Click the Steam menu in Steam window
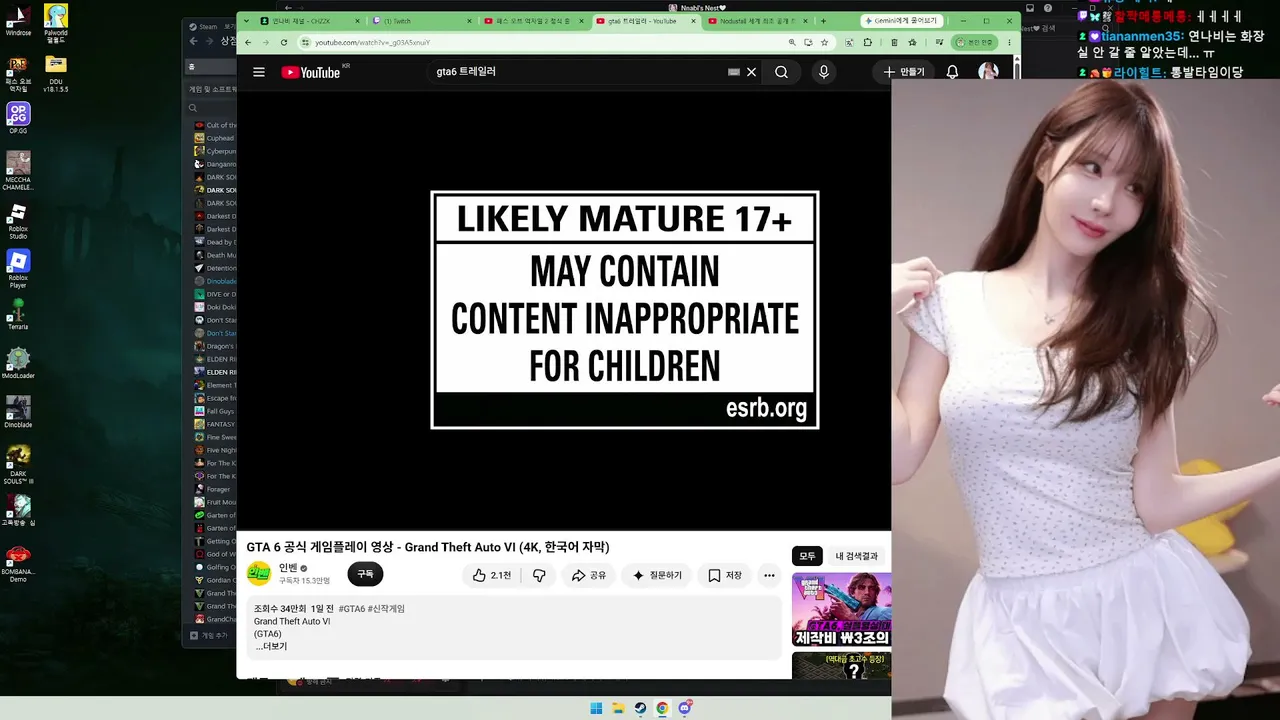The height and width of the screenshot is (720, 1280). click(208, 27)
